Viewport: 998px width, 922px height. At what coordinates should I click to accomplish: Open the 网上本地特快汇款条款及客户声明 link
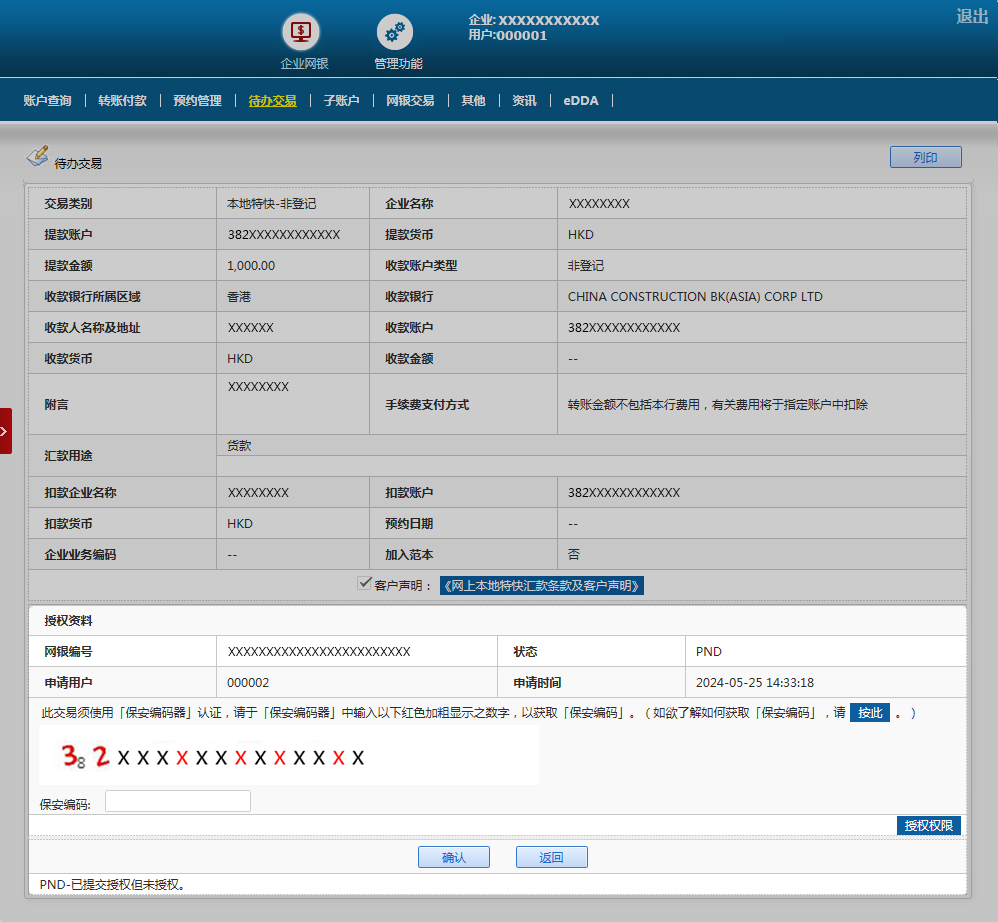point(542,586)
